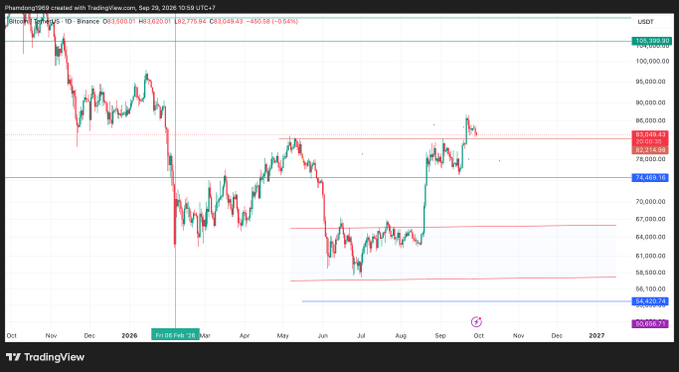Click the purple lightning event icon
Viewport: 679px width, 372px height.
click(x=476, y=322)
